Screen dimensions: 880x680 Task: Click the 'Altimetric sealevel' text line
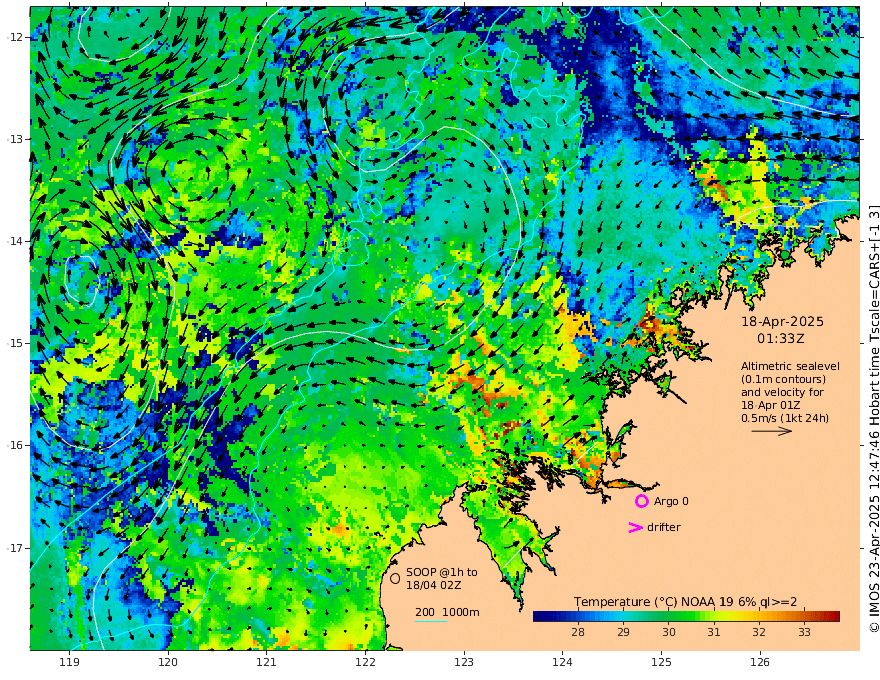[790, 366]
